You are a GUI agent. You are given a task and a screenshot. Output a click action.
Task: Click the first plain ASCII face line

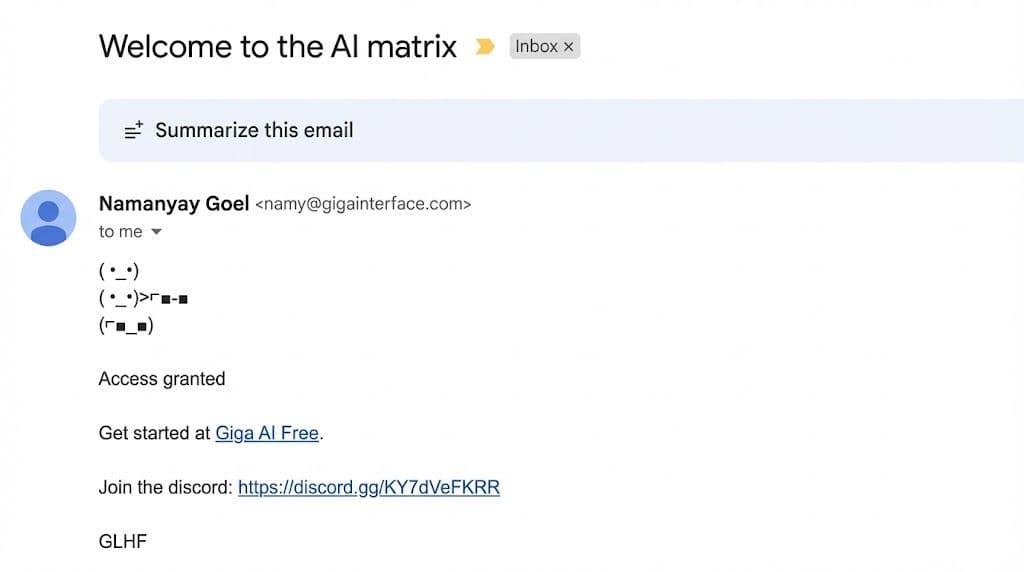(119, 271)
